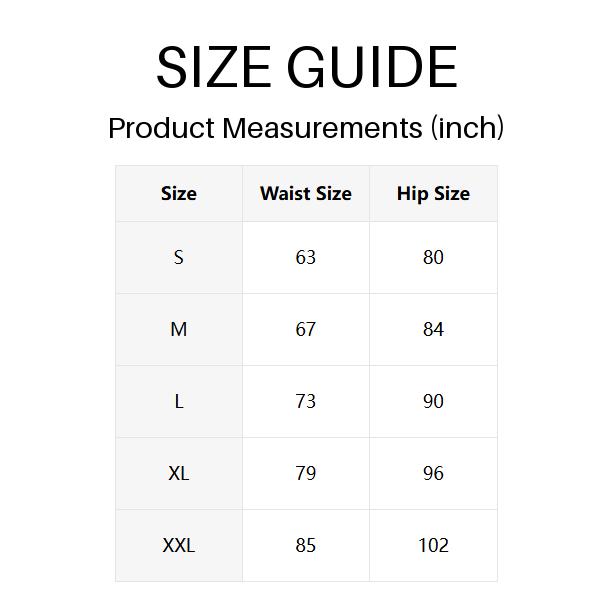Image resolution: width=612 pixels, height=612 pixels.
Task: Click the Hip Size column header
Action: pyautogui.click(x=433, y=194)
